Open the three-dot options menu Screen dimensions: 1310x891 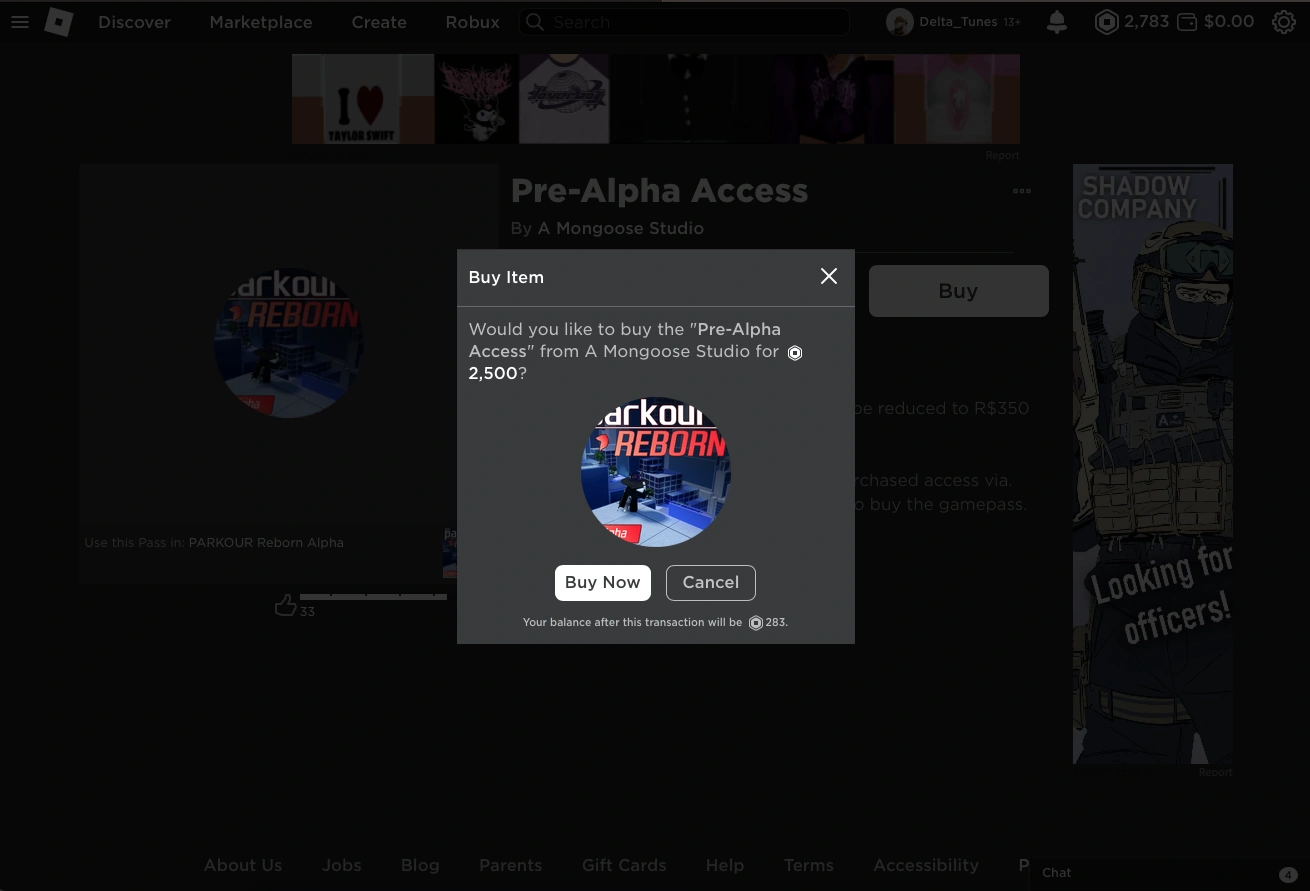[x=1021, y=191]
